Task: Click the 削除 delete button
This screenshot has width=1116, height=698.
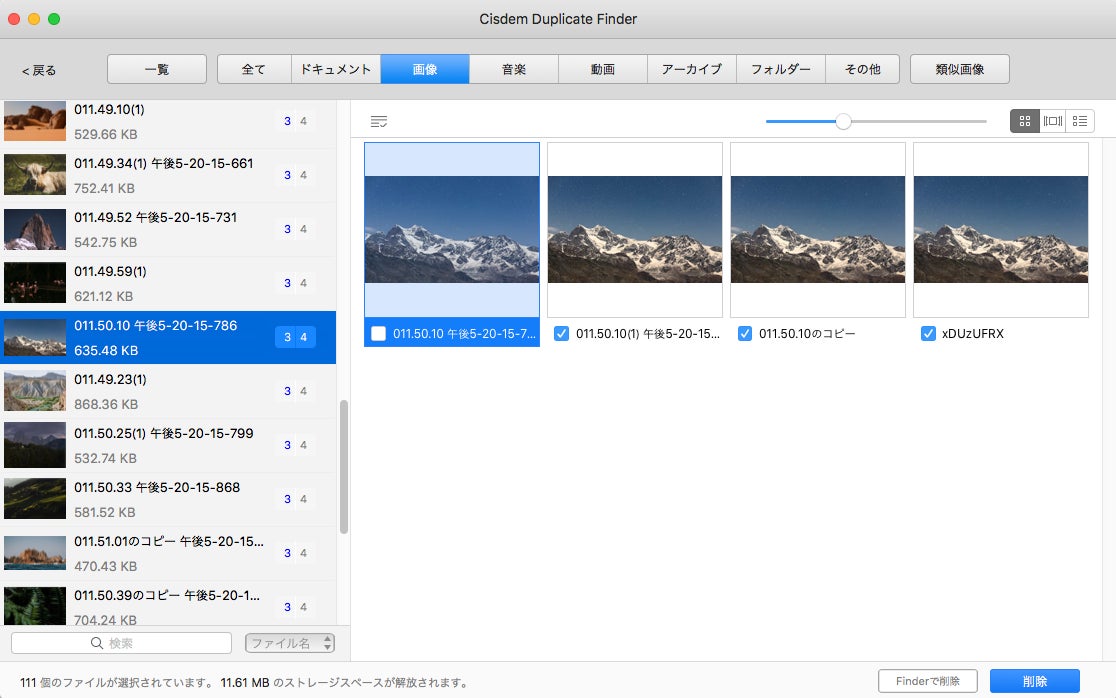Action: [x=1035, y=681]
